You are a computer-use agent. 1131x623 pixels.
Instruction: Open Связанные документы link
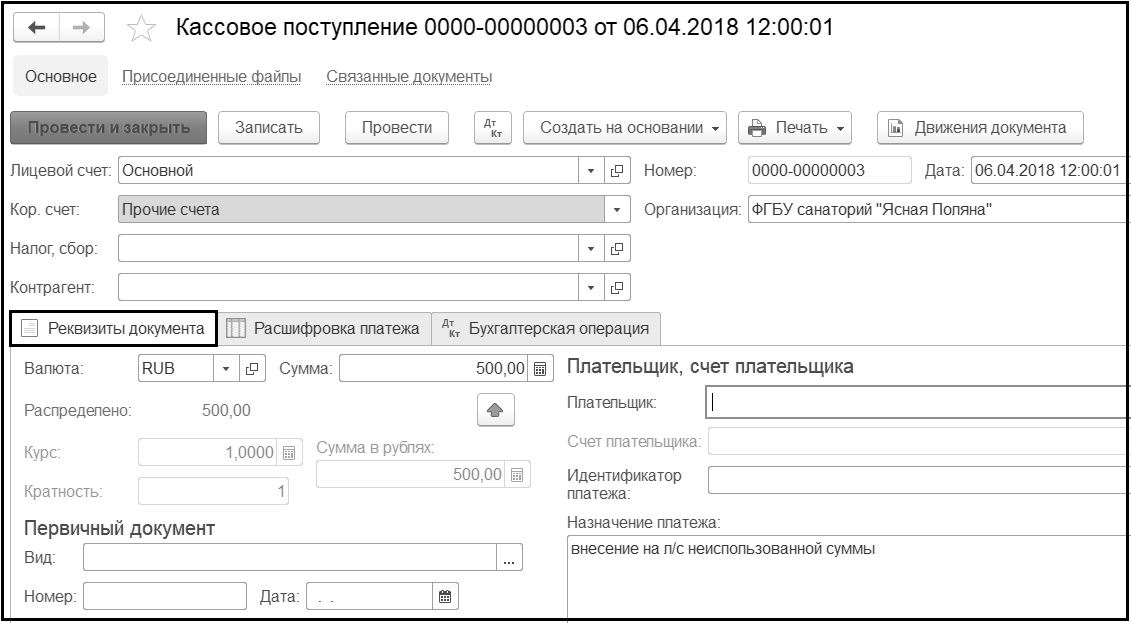point(409,76)
